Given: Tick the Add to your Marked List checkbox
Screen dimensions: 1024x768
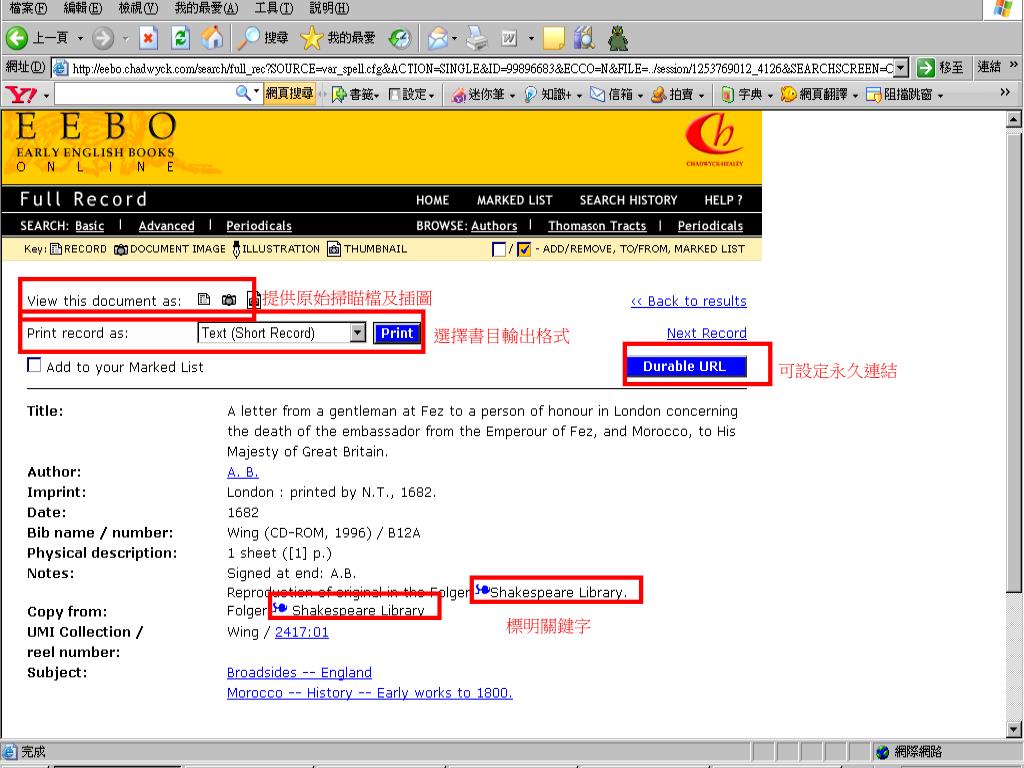Looking at the screenshot, I should [34, 365].
